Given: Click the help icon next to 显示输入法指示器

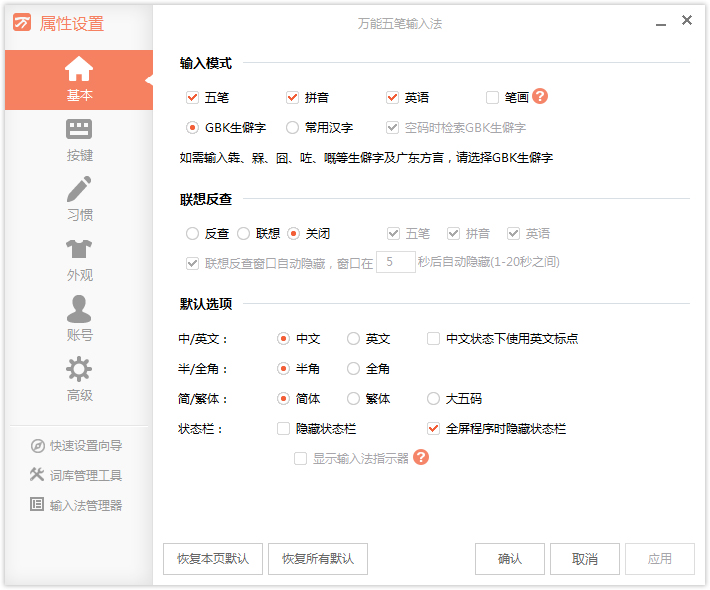Looking at the screenshot, I should pos(421,457).
